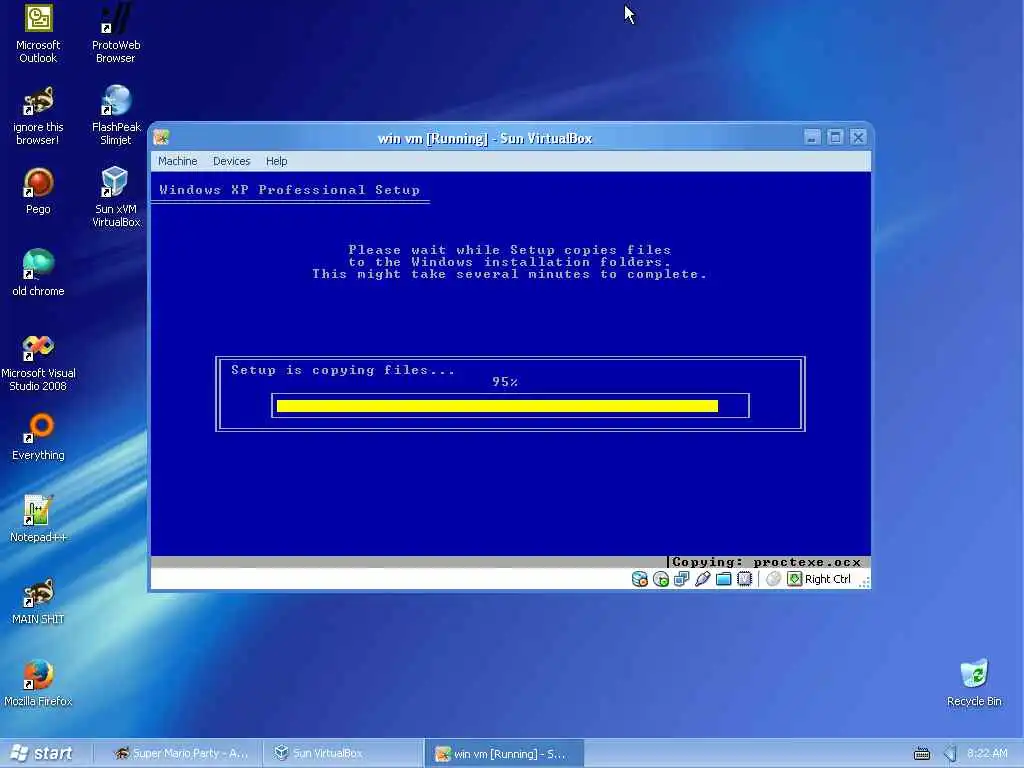Click the window resize grip in status bar
1024x768 pixels.
pyautogui.click(x=864, y=581)
